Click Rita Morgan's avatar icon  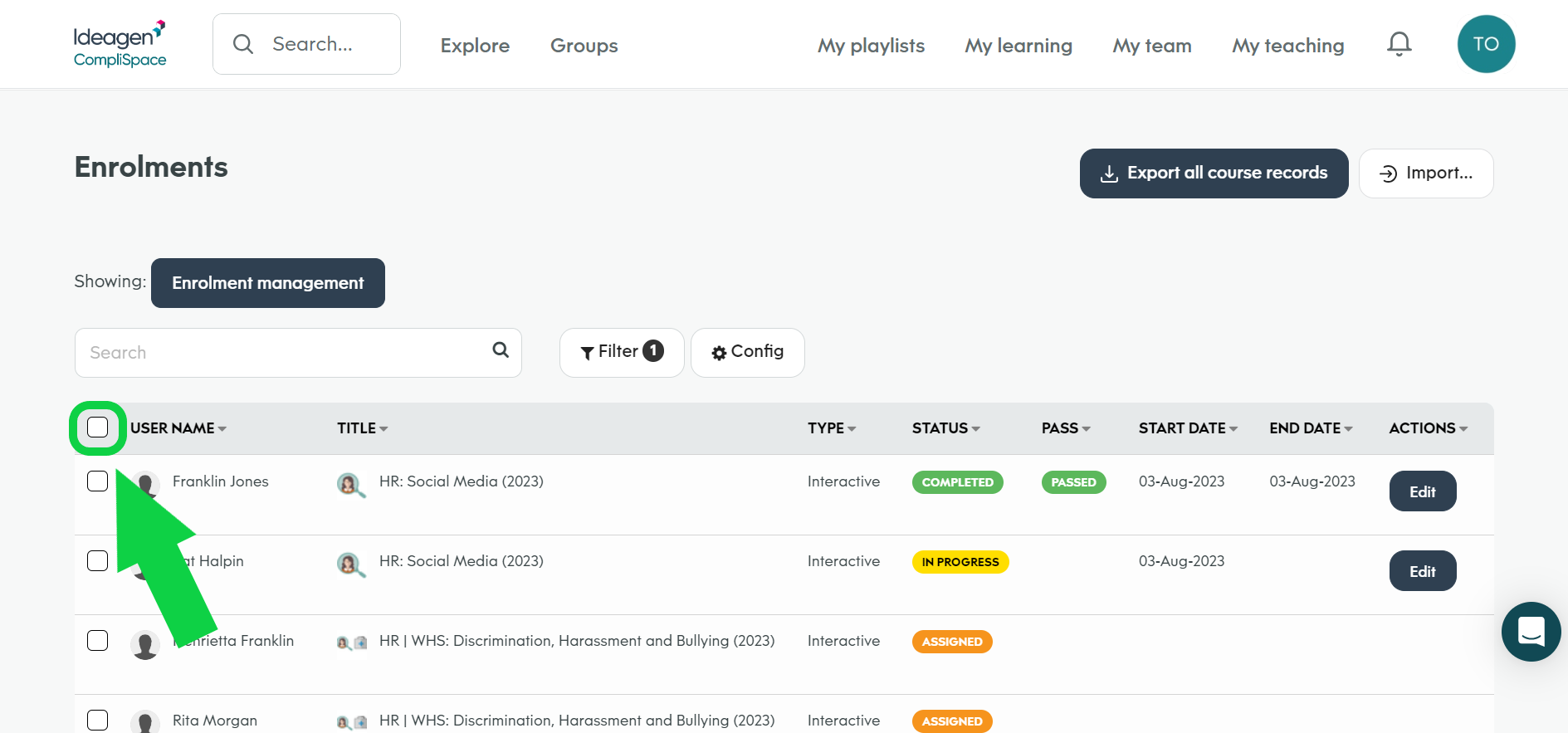point(145,721)
